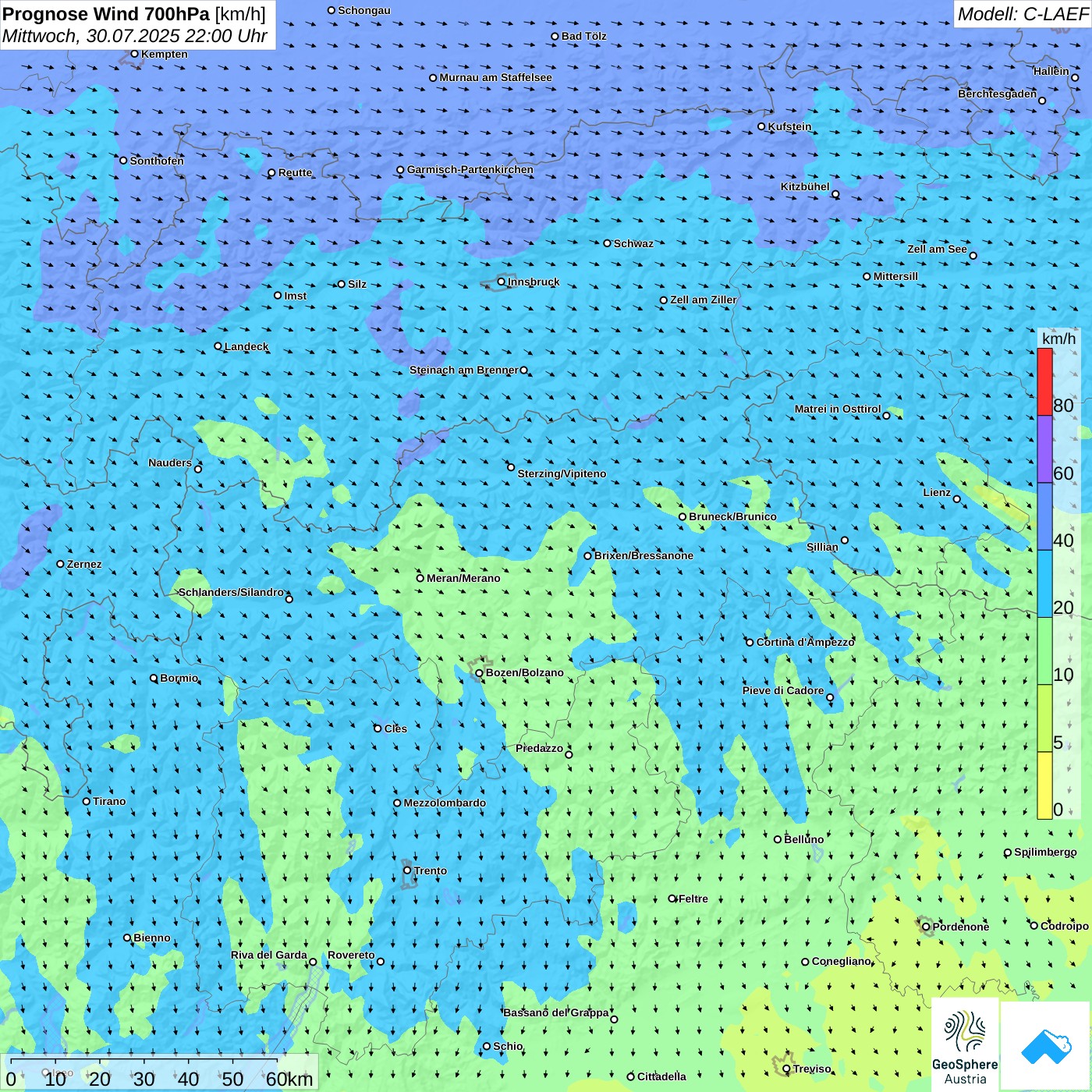
Task: Click the 'Cittadella' label
Action: tap(662, 1076)
